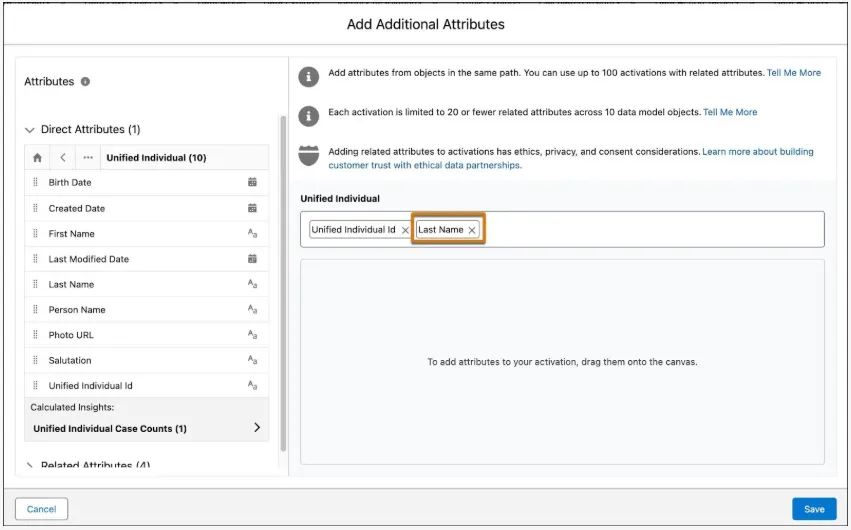This screenshot has width=851, height=530.
Task: Click the Cancel button
Action: 41,509
